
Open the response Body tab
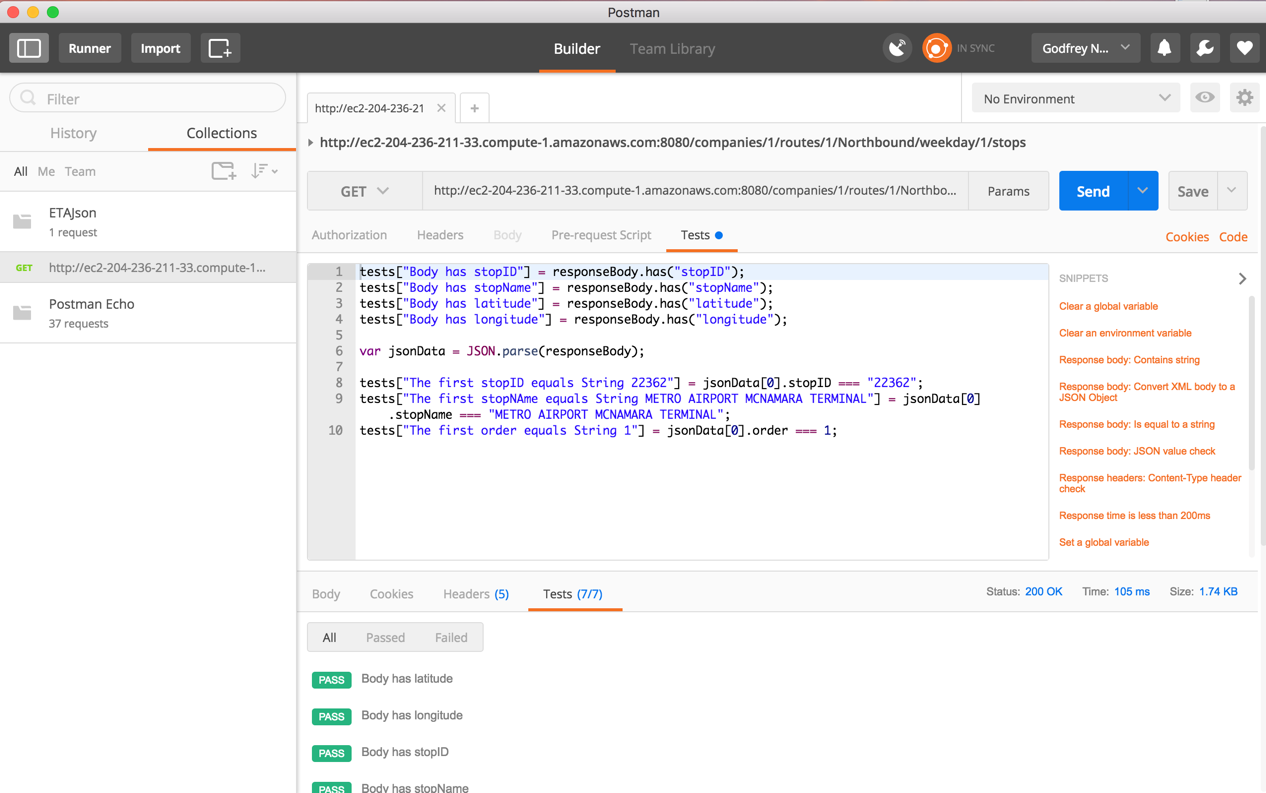326,594
